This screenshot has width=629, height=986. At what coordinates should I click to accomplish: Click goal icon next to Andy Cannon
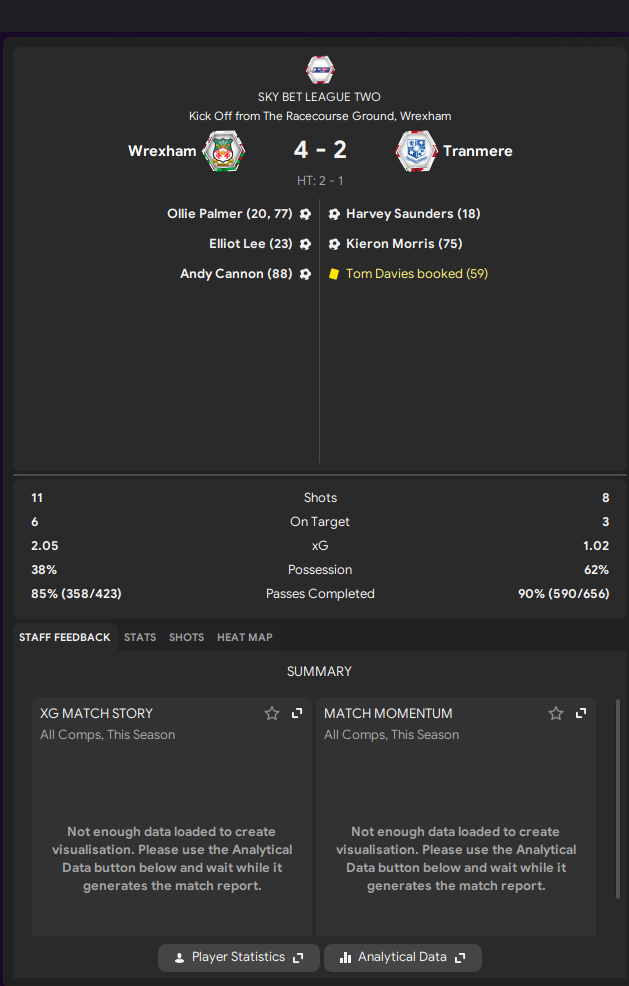(x=305, y=274)
